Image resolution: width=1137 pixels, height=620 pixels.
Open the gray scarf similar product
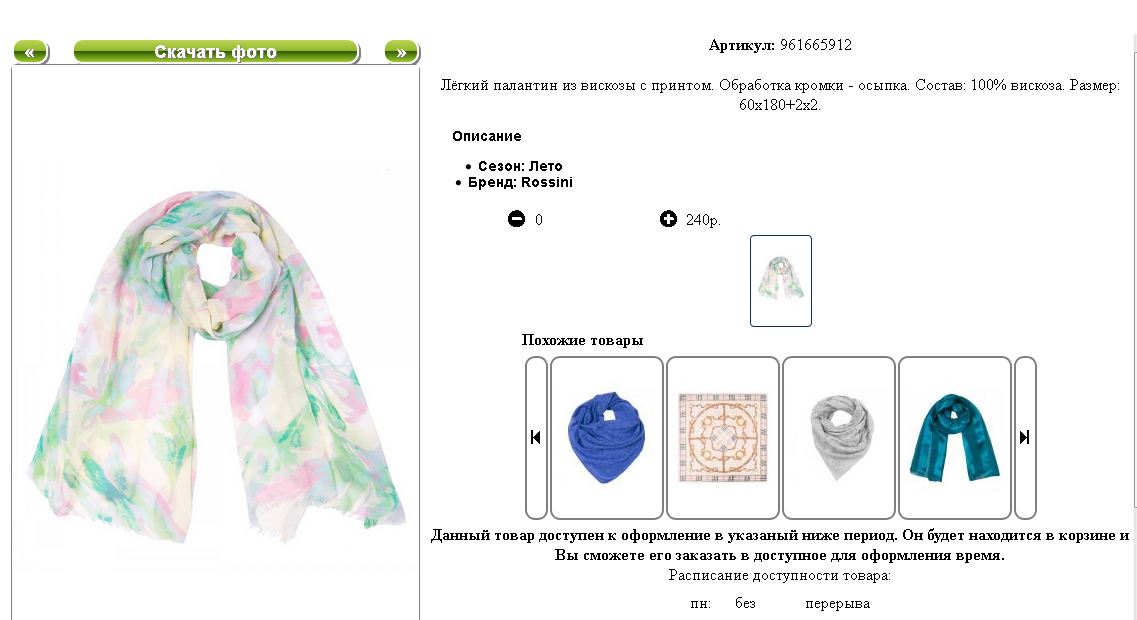[839, 437]
